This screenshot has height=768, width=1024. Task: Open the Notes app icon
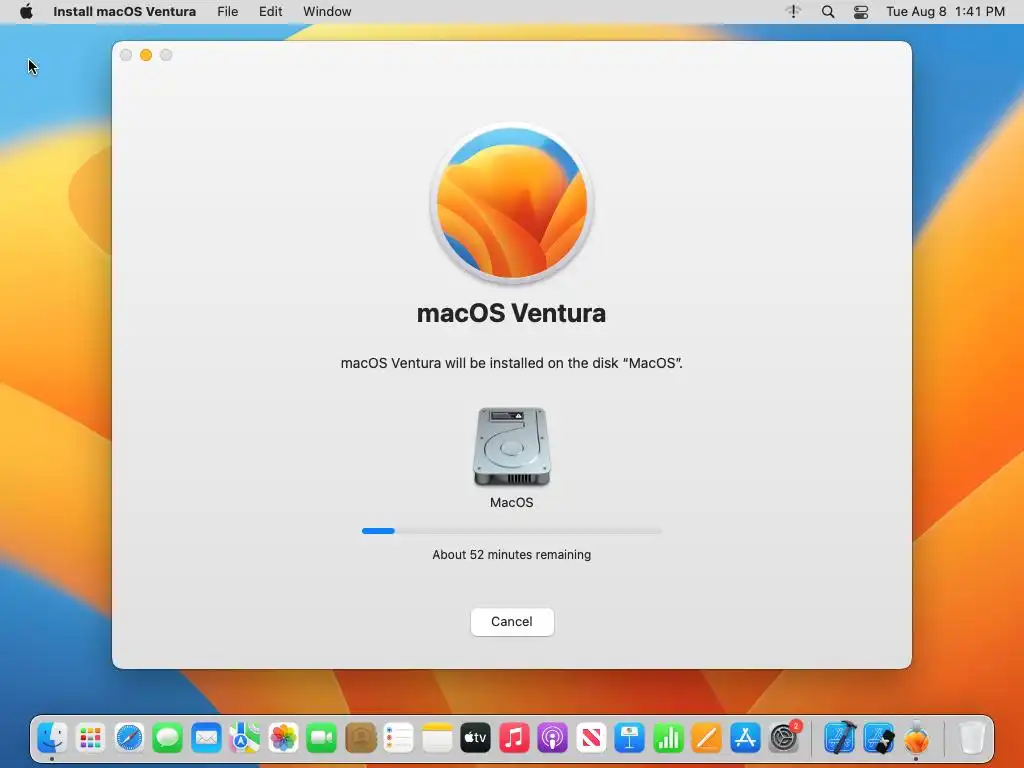pos(437,739)
